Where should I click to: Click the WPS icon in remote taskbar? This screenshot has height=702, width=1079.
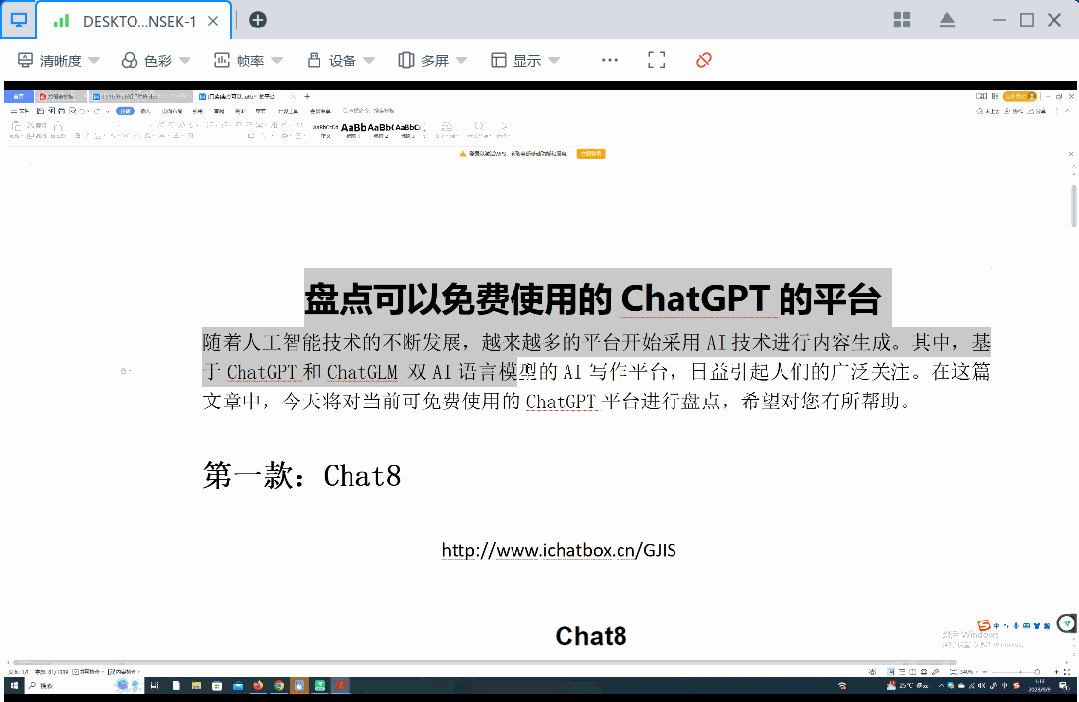point(341,685)
